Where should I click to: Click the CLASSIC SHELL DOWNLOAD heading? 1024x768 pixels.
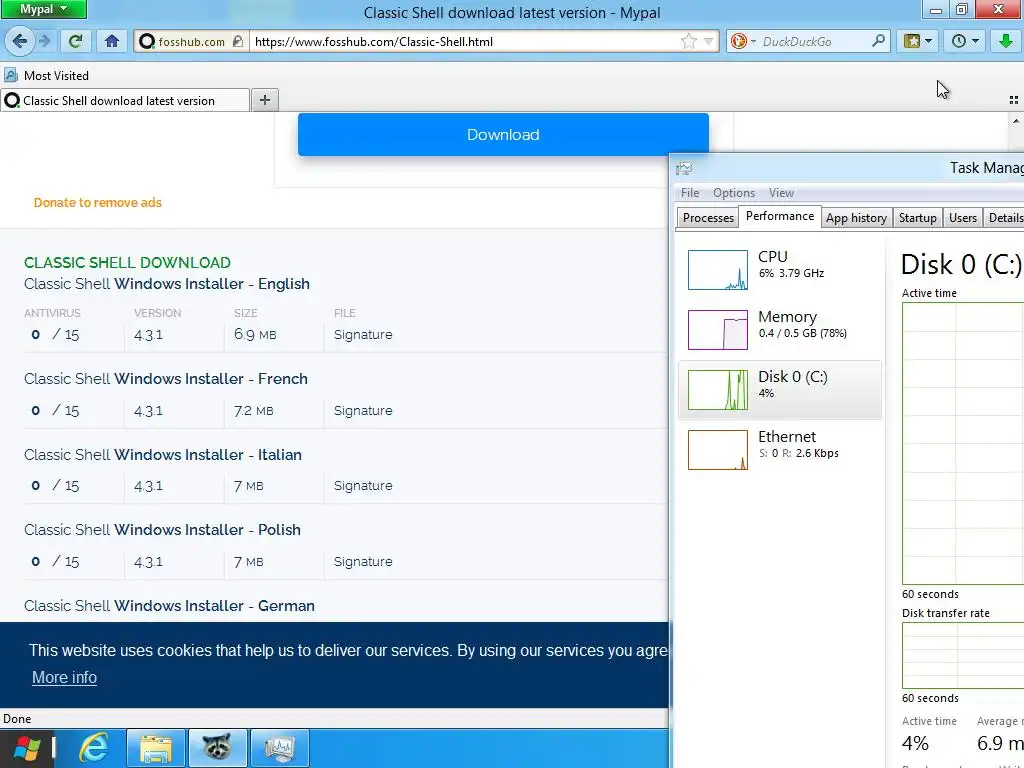click(x=127, y=263)
